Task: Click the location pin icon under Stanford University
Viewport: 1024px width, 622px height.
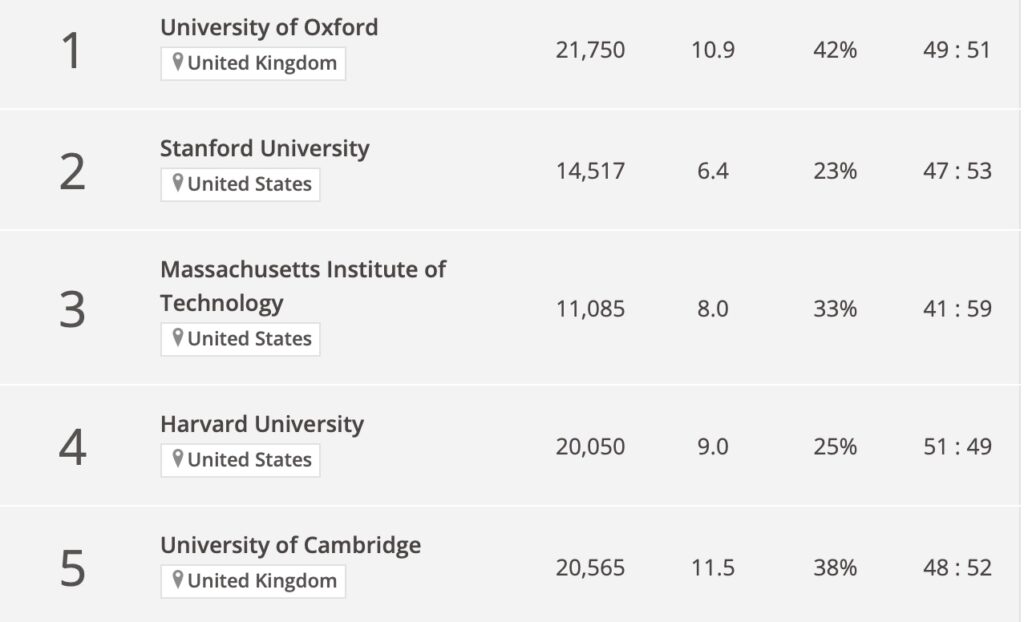Action: click(x=178, y=184)
